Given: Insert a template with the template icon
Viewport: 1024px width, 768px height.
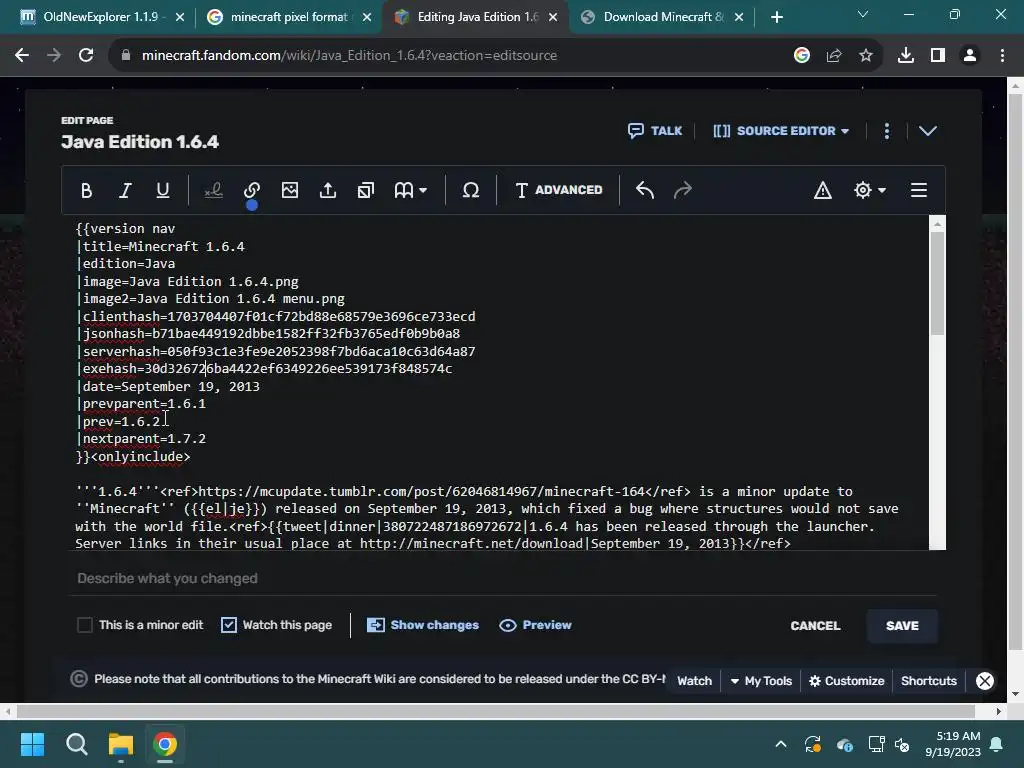Looking at the screenshot, I should coord(366,190).
